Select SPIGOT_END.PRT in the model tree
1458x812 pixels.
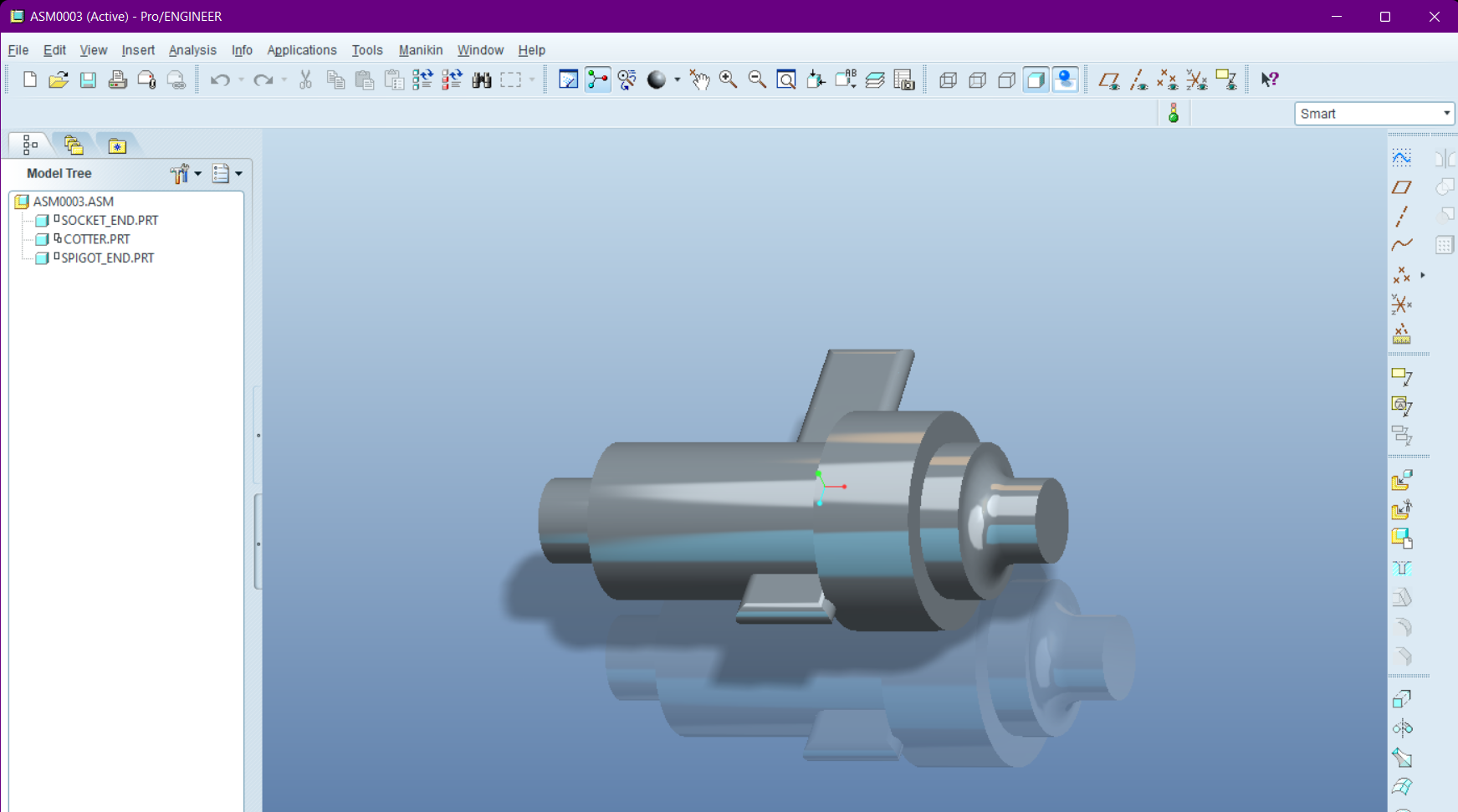click(x=107, y=258)
